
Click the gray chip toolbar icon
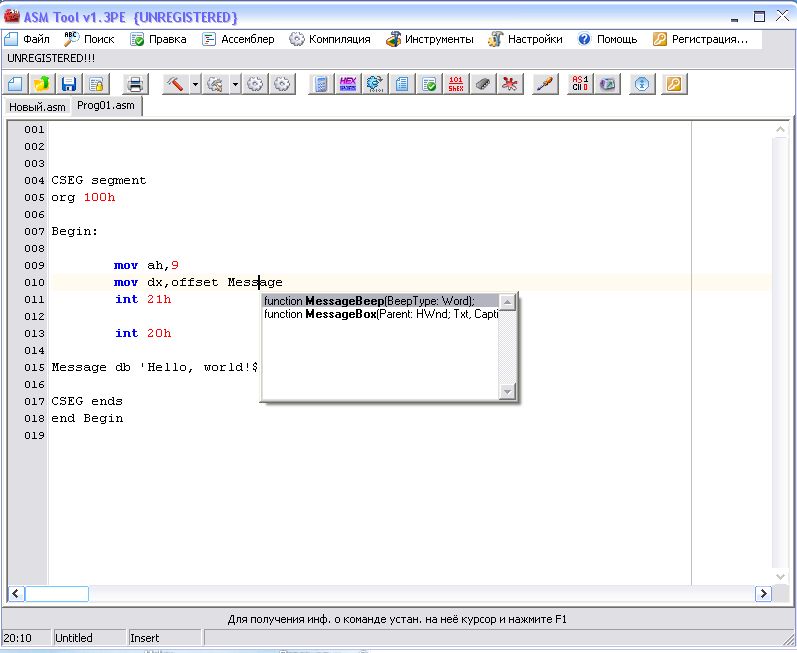click(483, 84)
